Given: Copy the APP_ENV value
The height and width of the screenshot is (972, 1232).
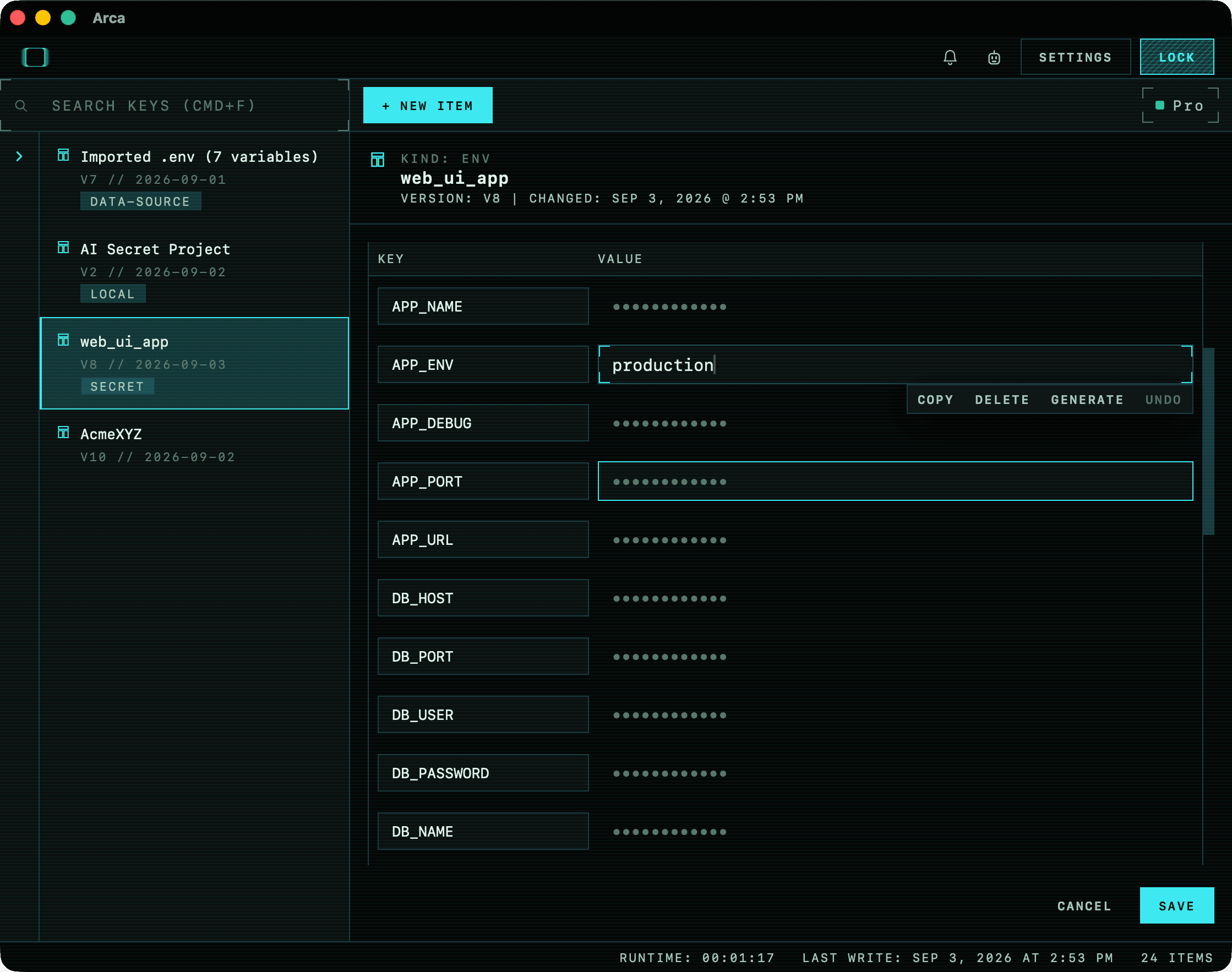Looking at the screenshot, I should (935, 400).
